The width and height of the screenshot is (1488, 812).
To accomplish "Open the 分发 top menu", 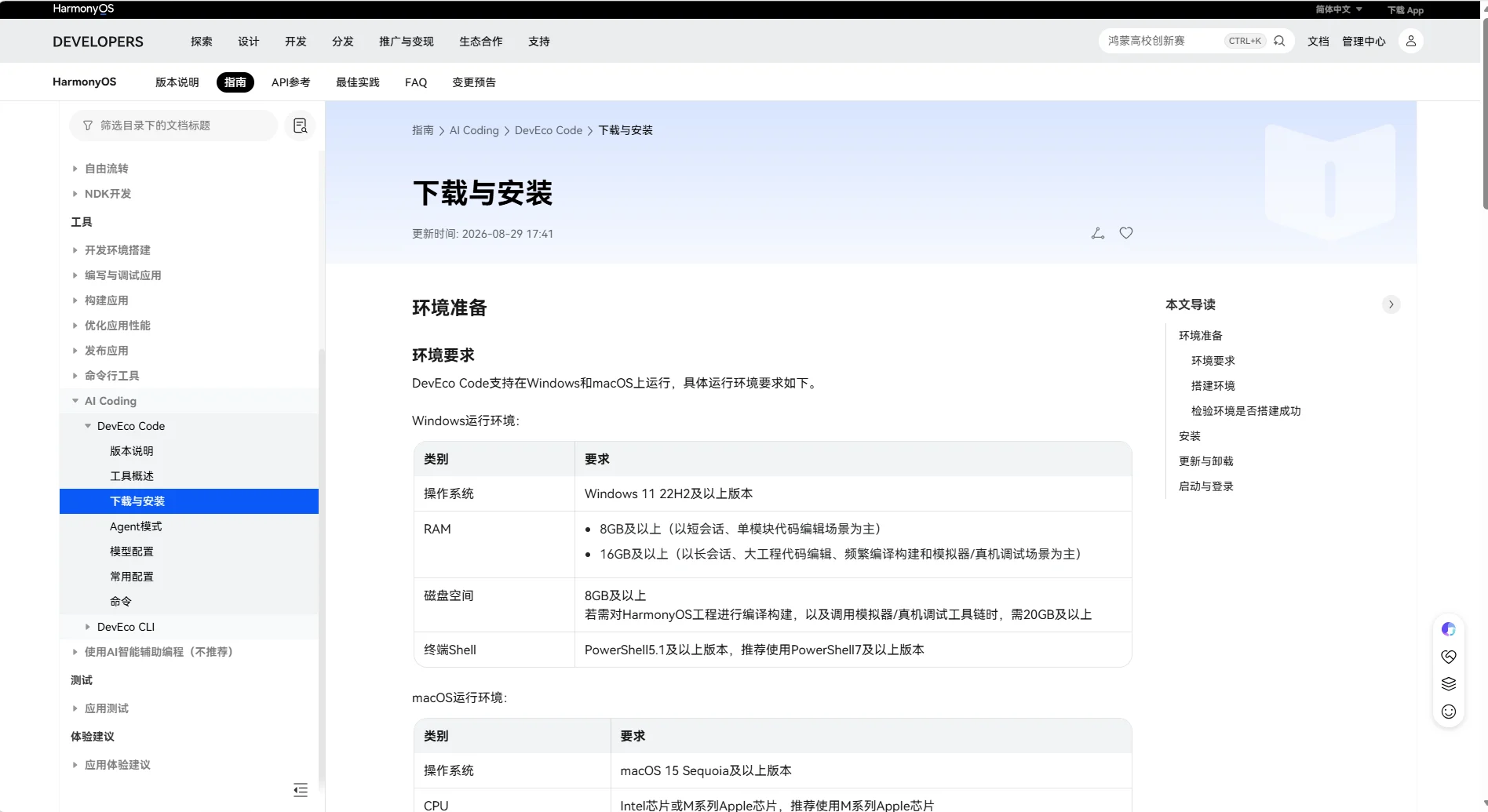I will point(343,42).
